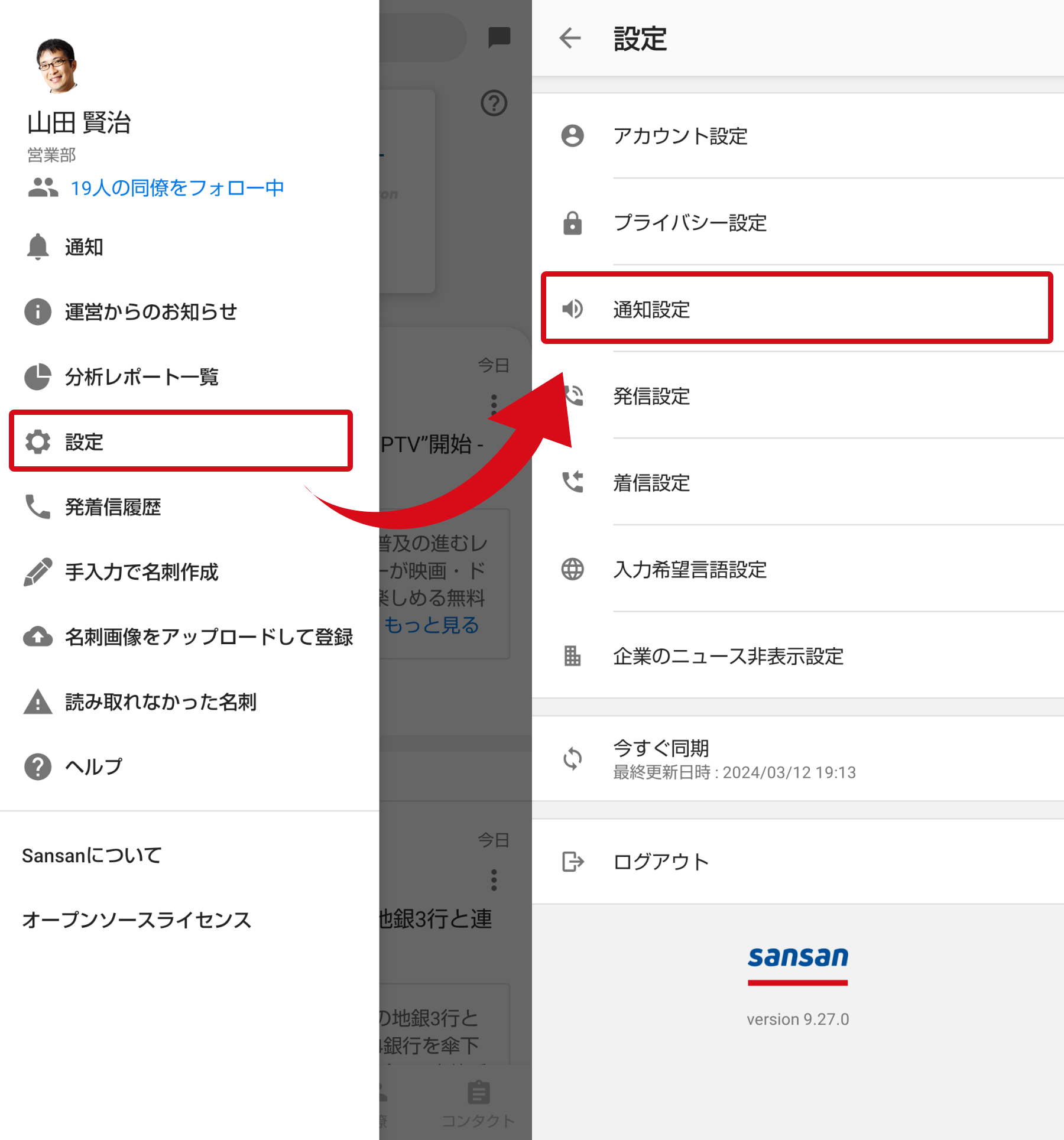The width and height of the screenshot is (1064, 1140).
Task: Open アカウント設定
Action: 798,136
